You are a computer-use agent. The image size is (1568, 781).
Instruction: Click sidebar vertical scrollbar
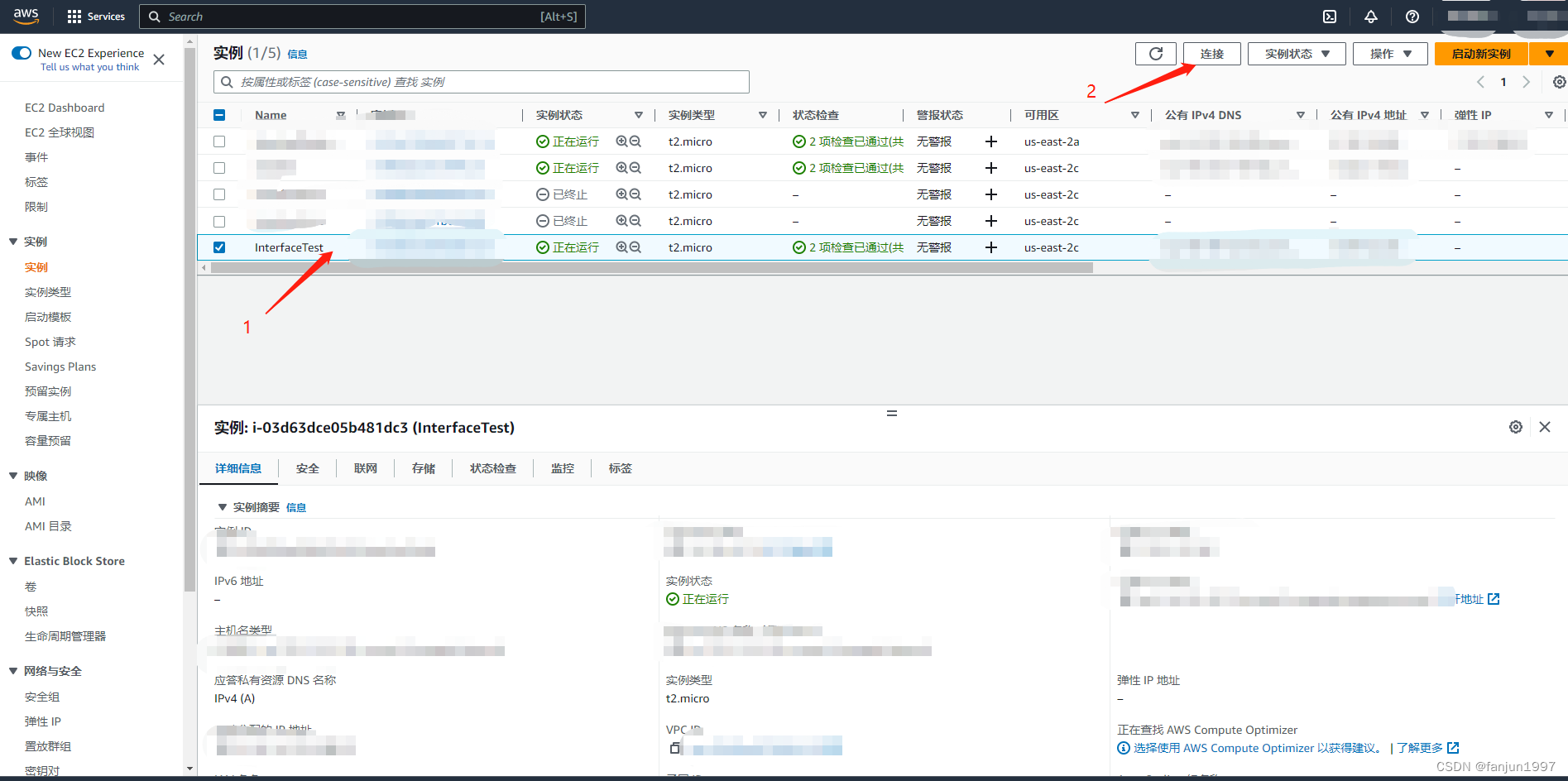pos(189,319)
